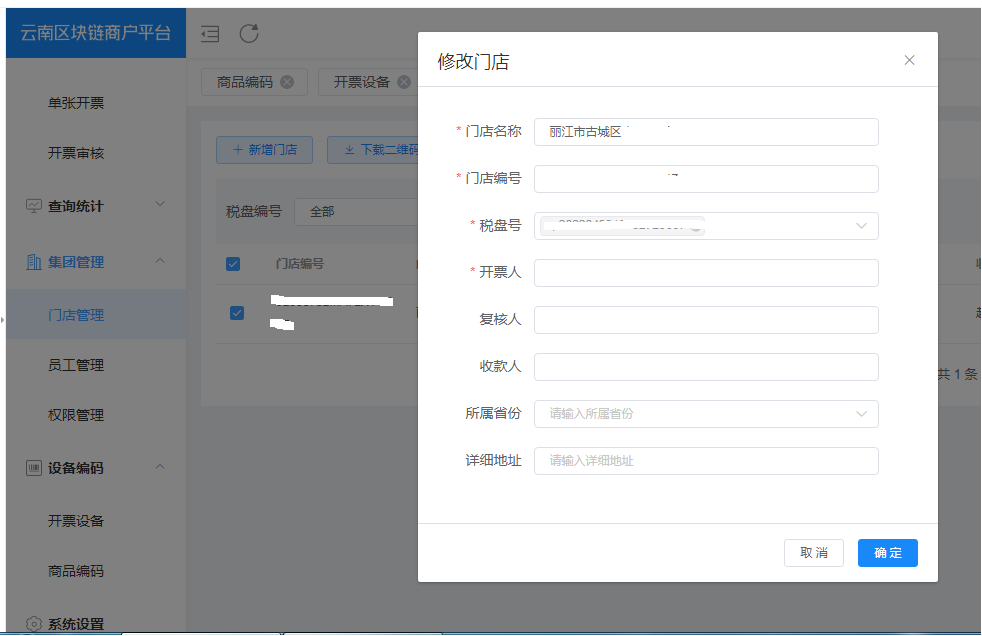982x636 pixels.
Task: Click the 云南区块链商户平台 logo title
Action: click(x=96, y=33)
